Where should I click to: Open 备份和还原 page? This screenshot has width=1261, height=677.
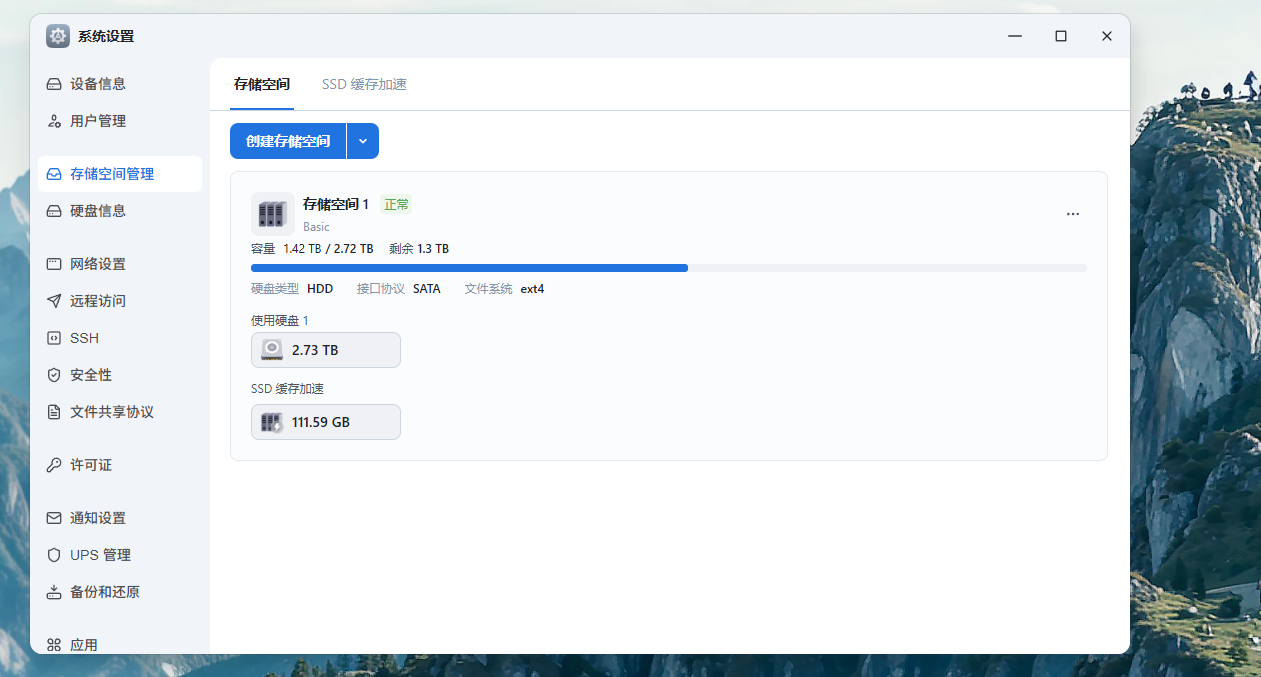point(120,592)
